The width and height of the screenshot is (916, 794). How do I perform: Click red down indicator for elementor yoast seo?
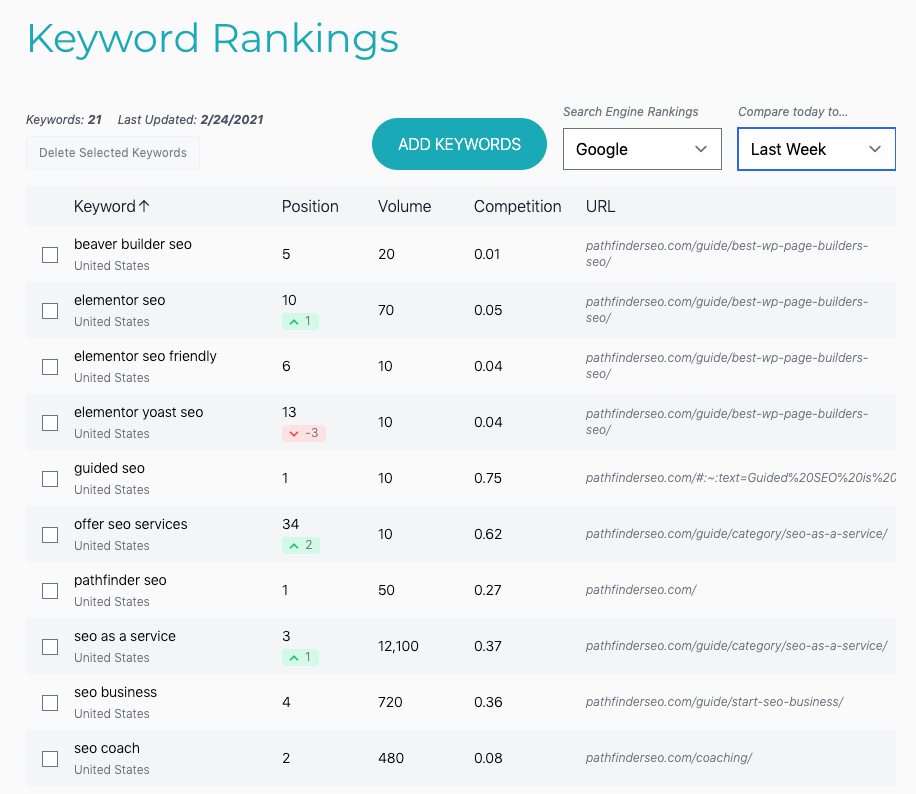(x=304, y=434)
